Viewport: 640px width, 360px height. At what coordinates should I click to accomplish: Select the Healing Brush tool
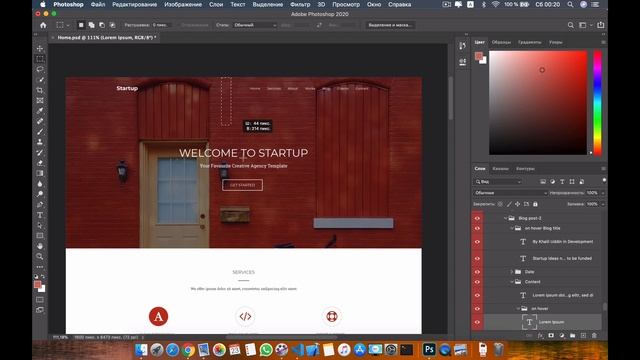40,121
